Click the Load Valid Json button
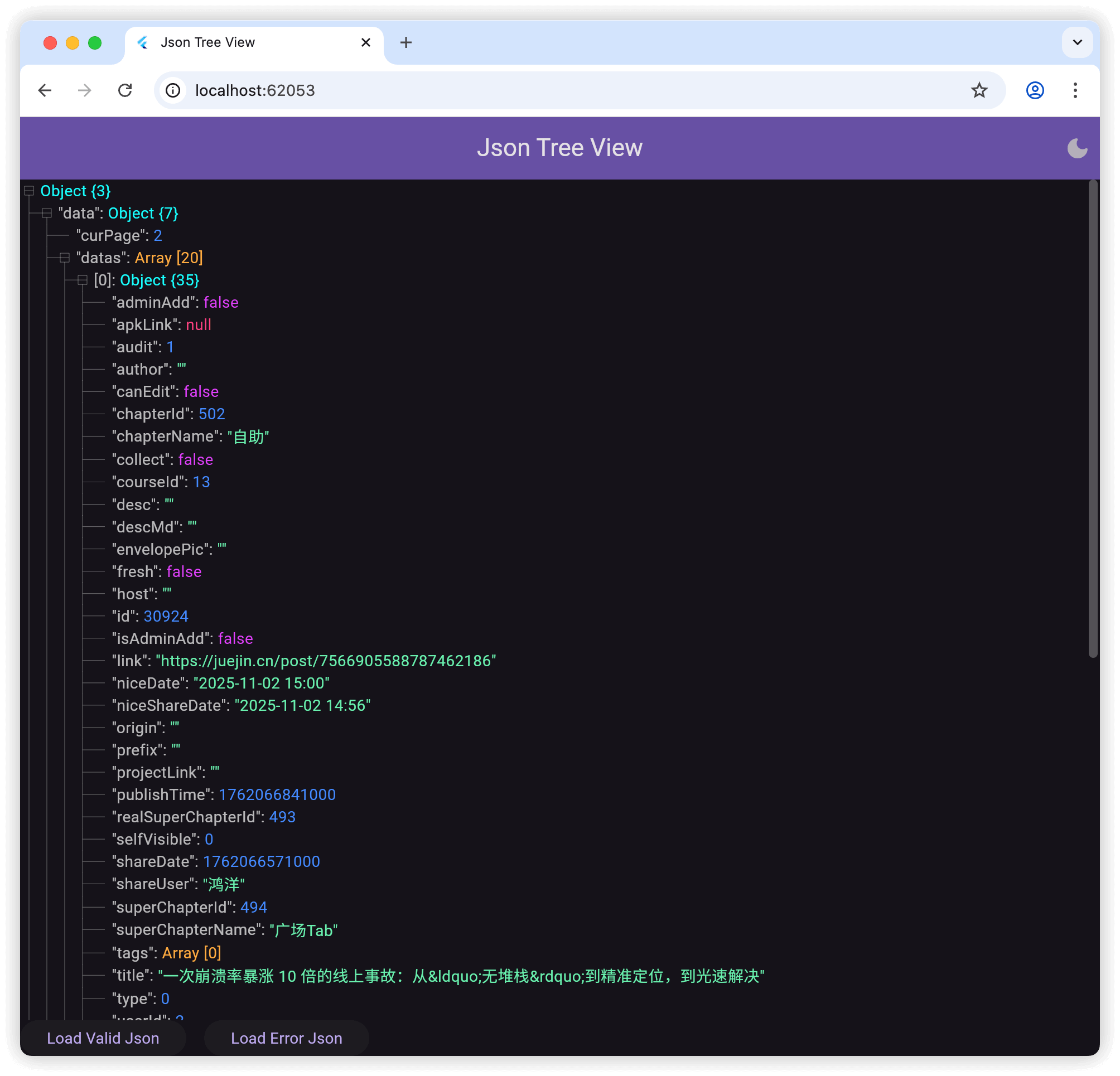 point(103,1038)
